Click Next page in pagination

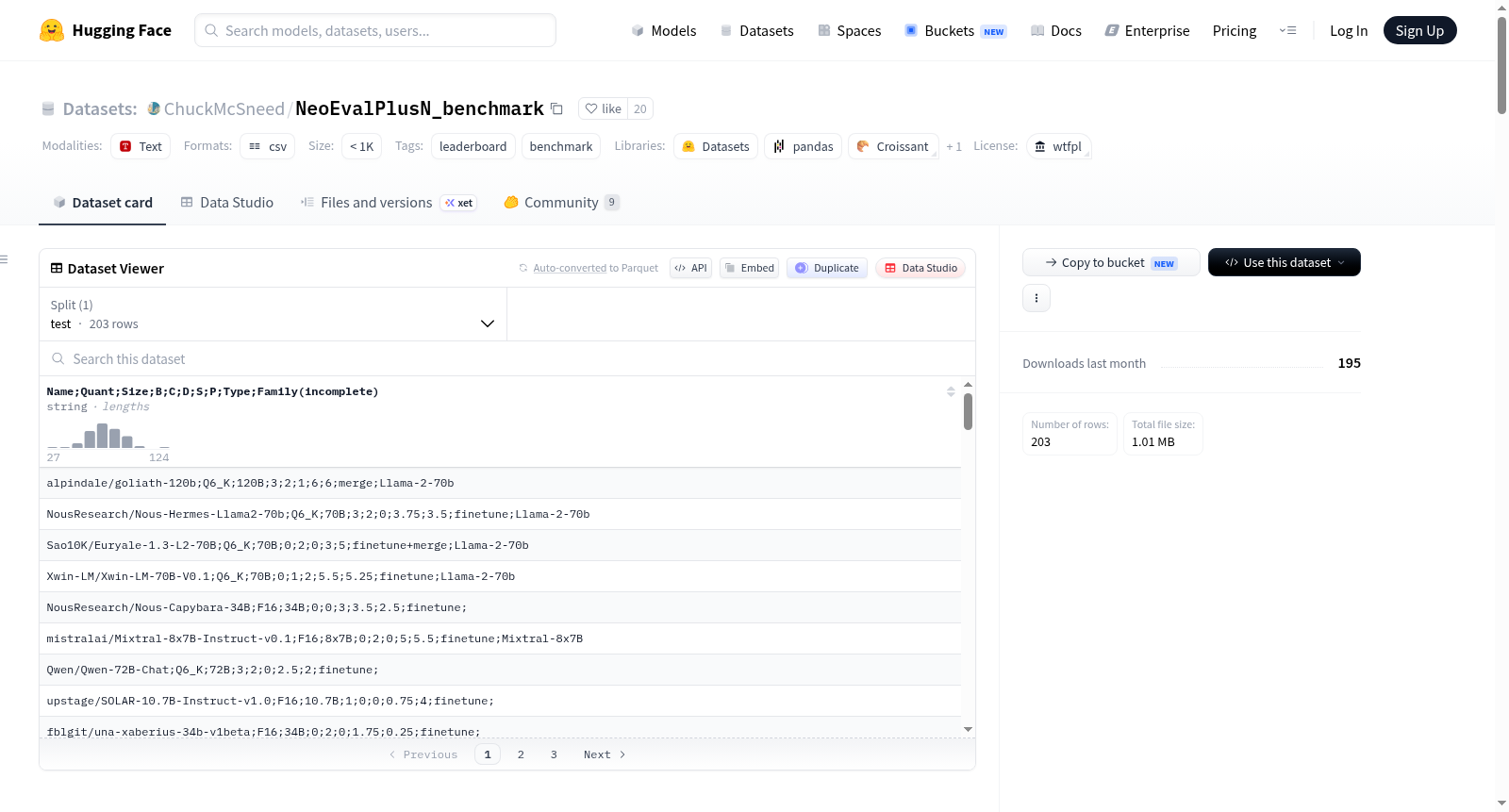pos(604,754)
